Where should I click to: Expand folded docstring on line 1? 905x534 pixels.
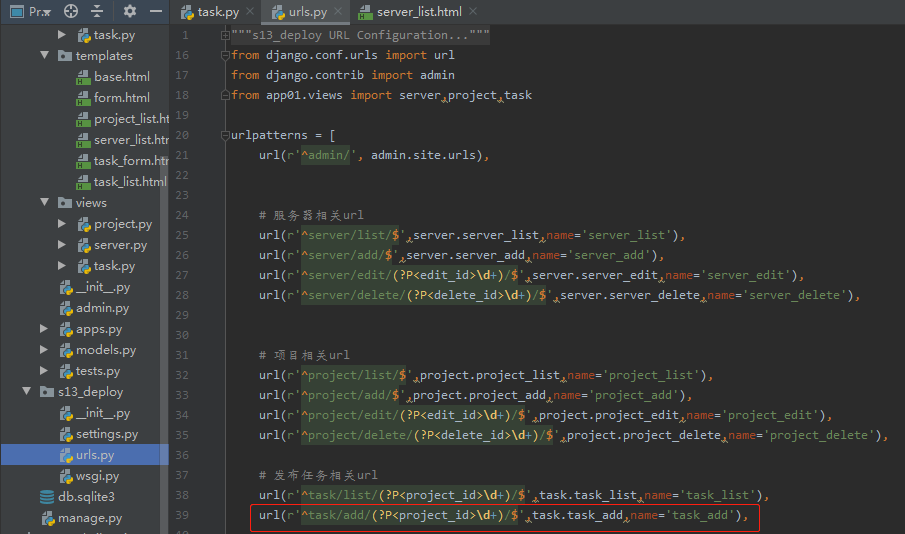225,35
